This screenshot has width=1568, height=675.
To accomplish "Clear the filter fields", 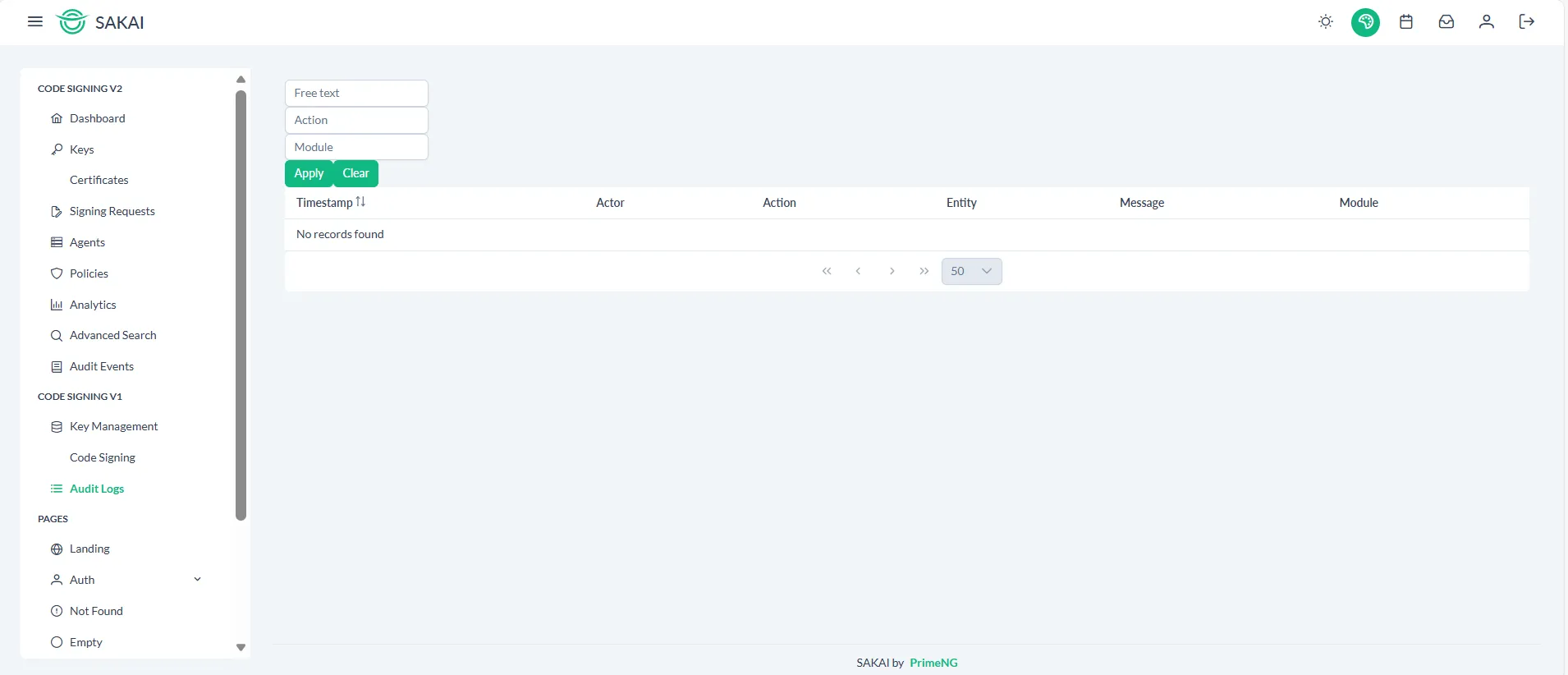I will click(x=355, y=173).
